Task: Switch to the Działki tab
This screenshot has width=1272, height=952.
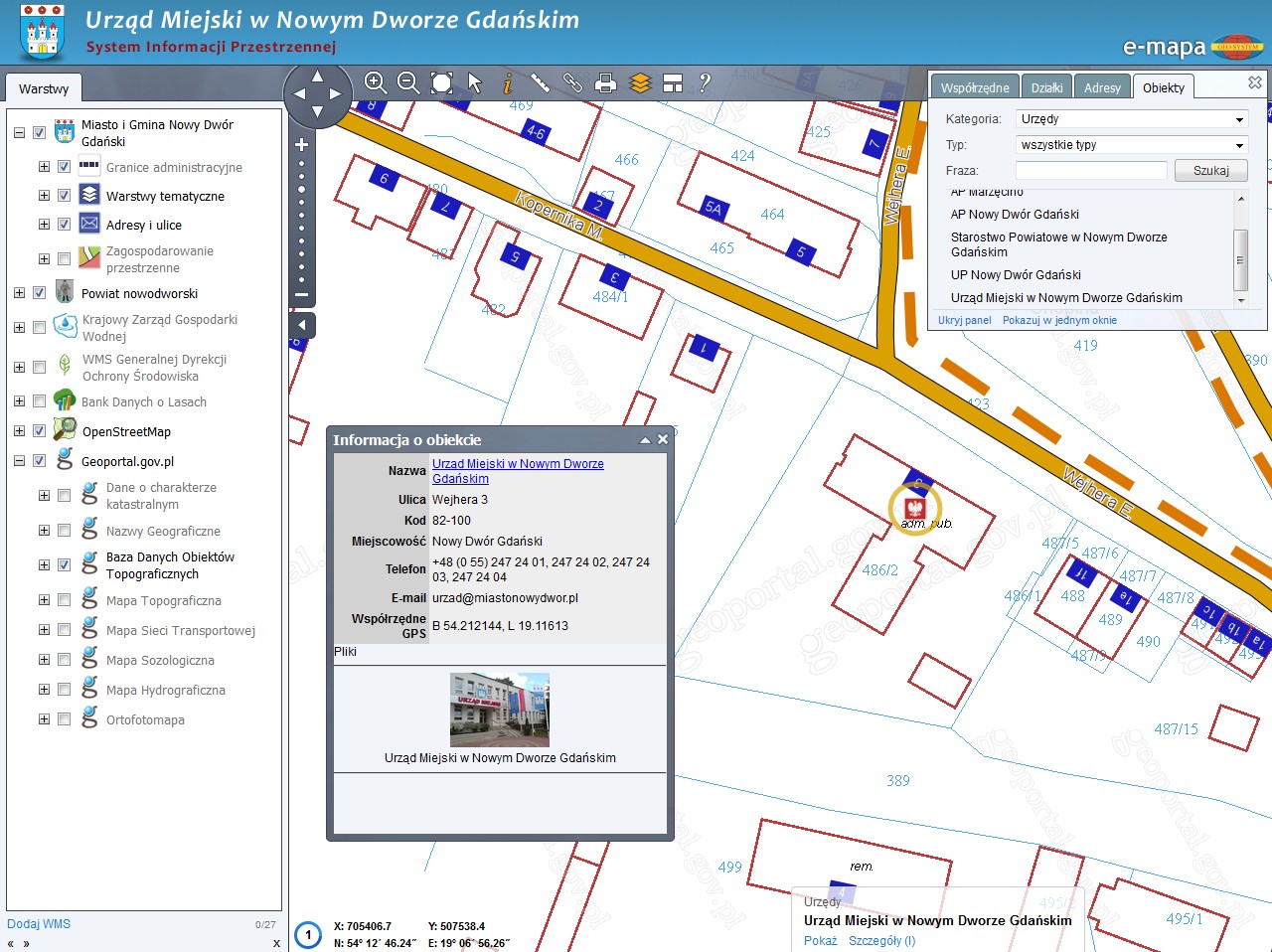Action: [x=1046, y=87]
